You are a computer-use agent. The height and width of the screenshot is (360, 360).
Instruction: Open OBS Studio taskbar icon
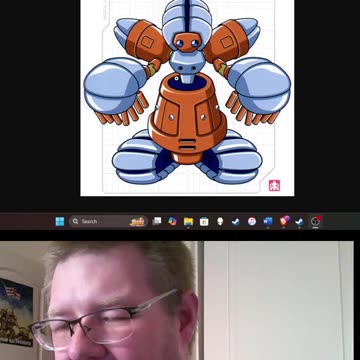point(315,221)
